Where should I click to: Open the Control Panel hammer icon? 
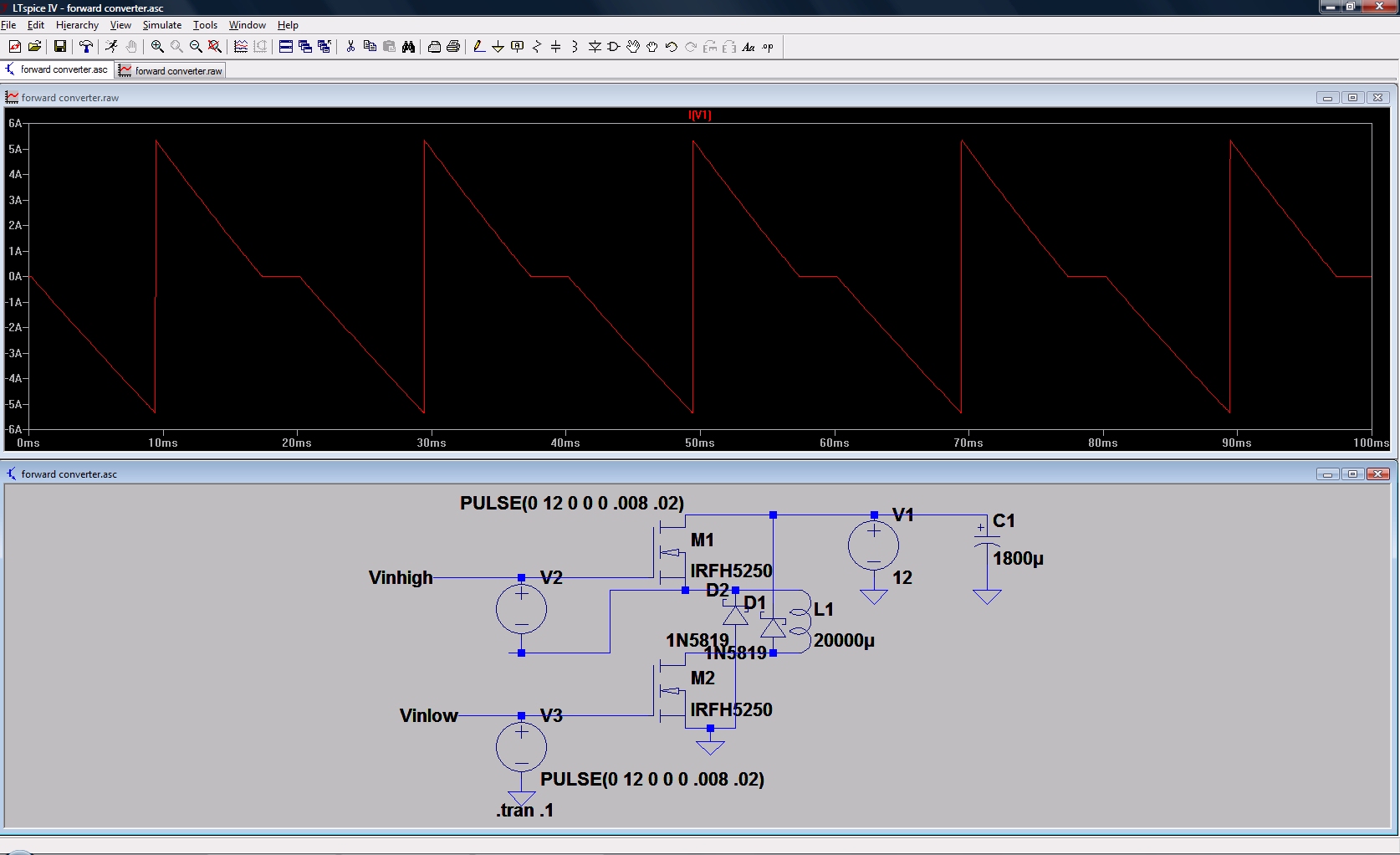coord(85,47)
